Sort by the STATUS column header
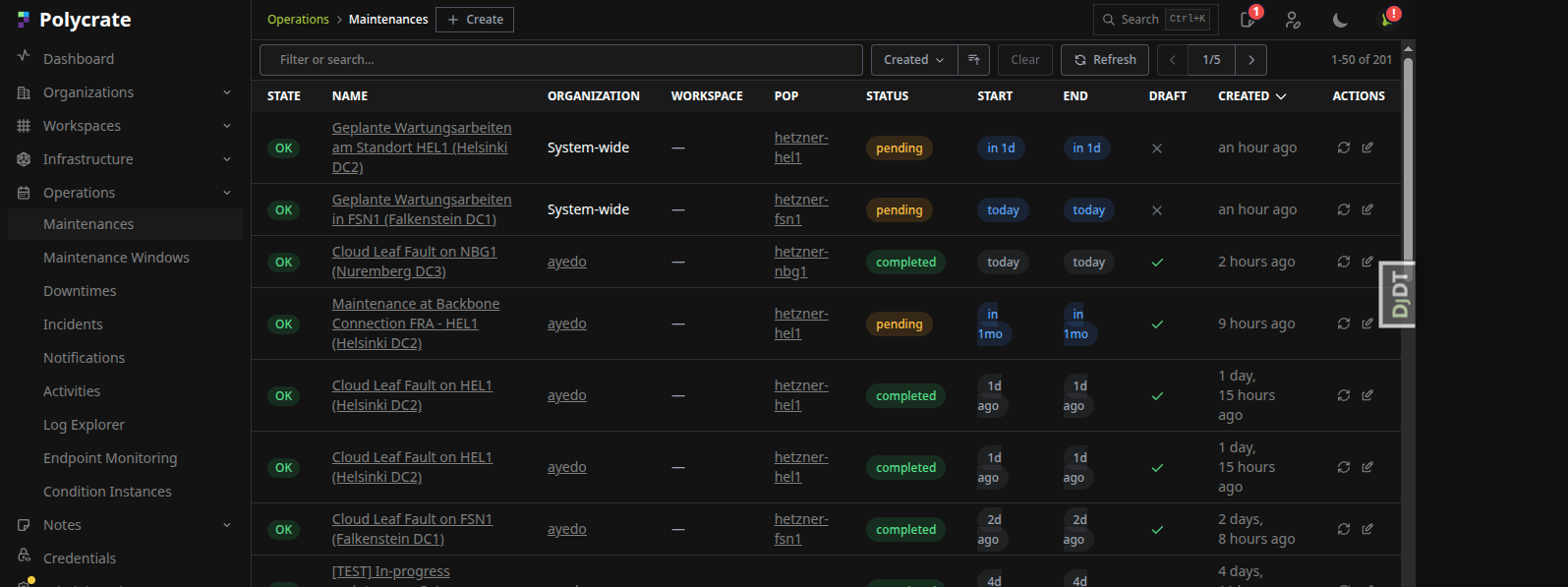The image size is (1568, 587). [888, 96]
